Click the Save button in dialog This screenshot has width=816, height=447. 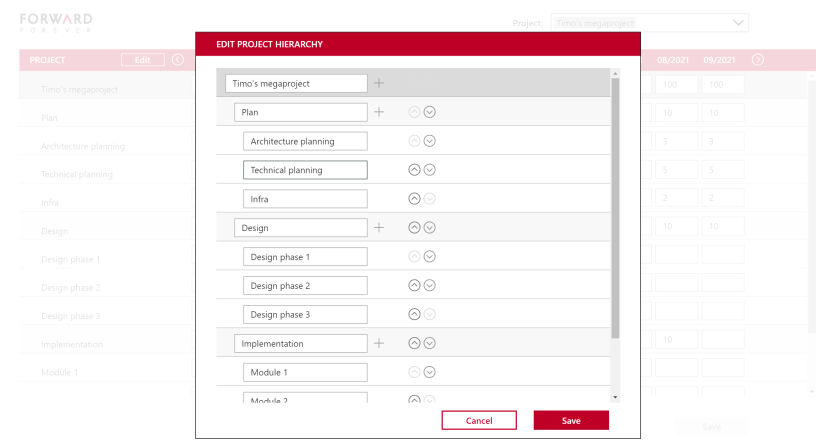point(571,421)
